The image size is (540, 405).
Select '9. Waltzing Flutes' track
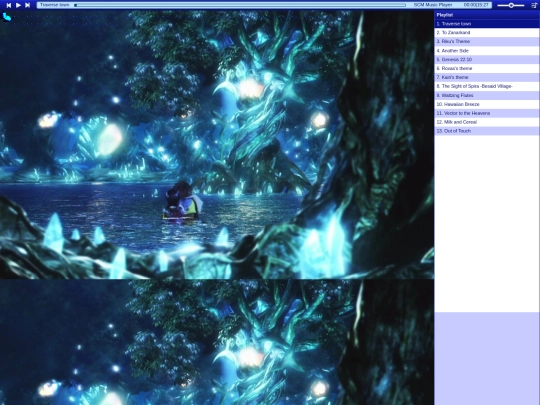[x=487, y=95]
